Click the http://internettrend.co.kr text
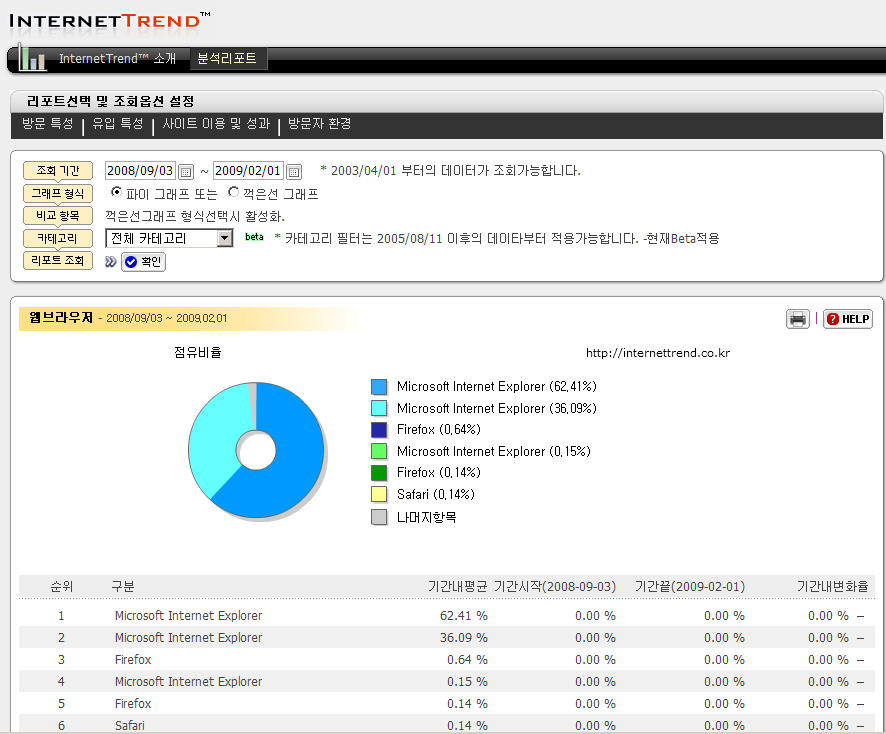The width and height of the screenshot is (886, 734). (x=658, y=353)
